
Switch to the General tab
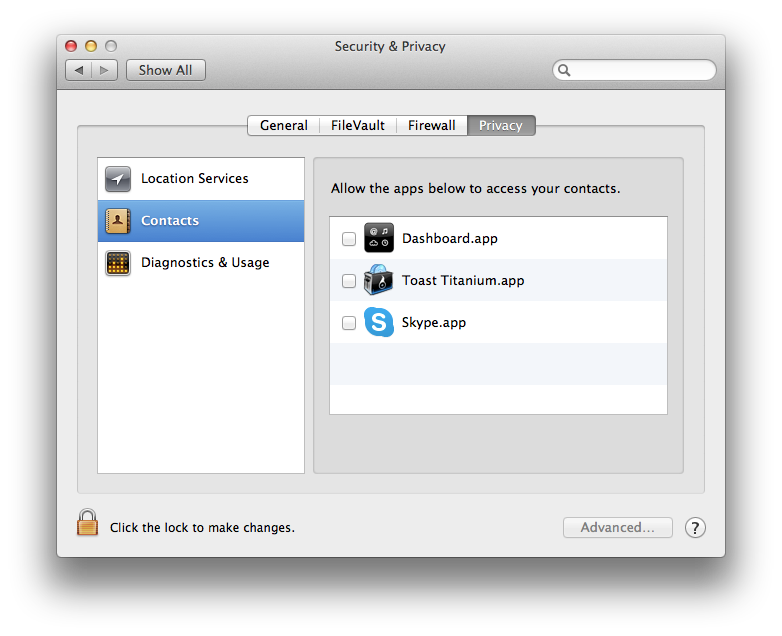pyautogui.click(x=284, y=125)
